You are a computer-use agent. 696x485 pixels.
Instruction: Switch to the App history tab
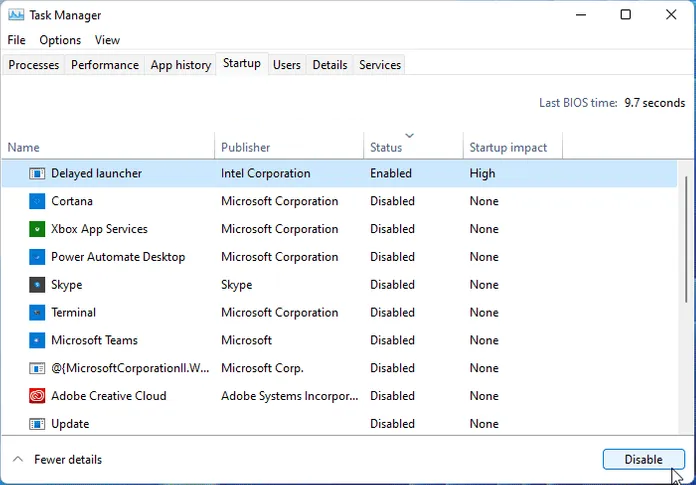[181, 65]
